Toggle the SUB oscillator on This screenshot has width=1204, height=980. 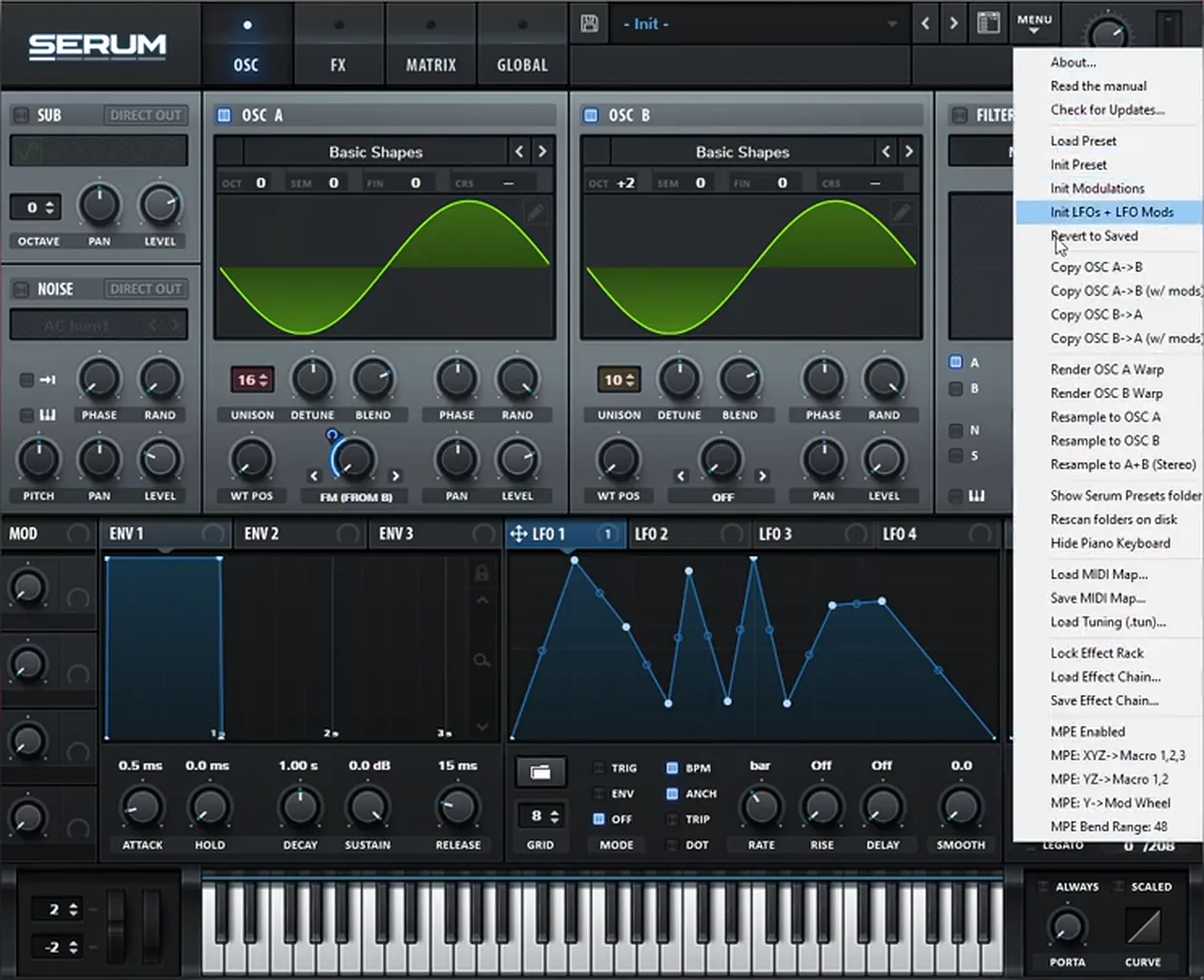(x=20, y=116)
